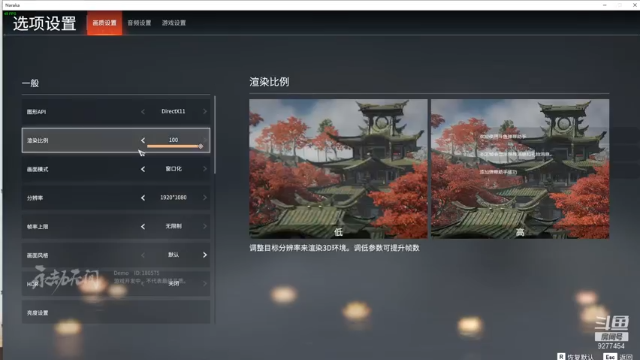Select the 帧率上限 setting row
This screenshot has height=360, width=640.
coord(116,226)
